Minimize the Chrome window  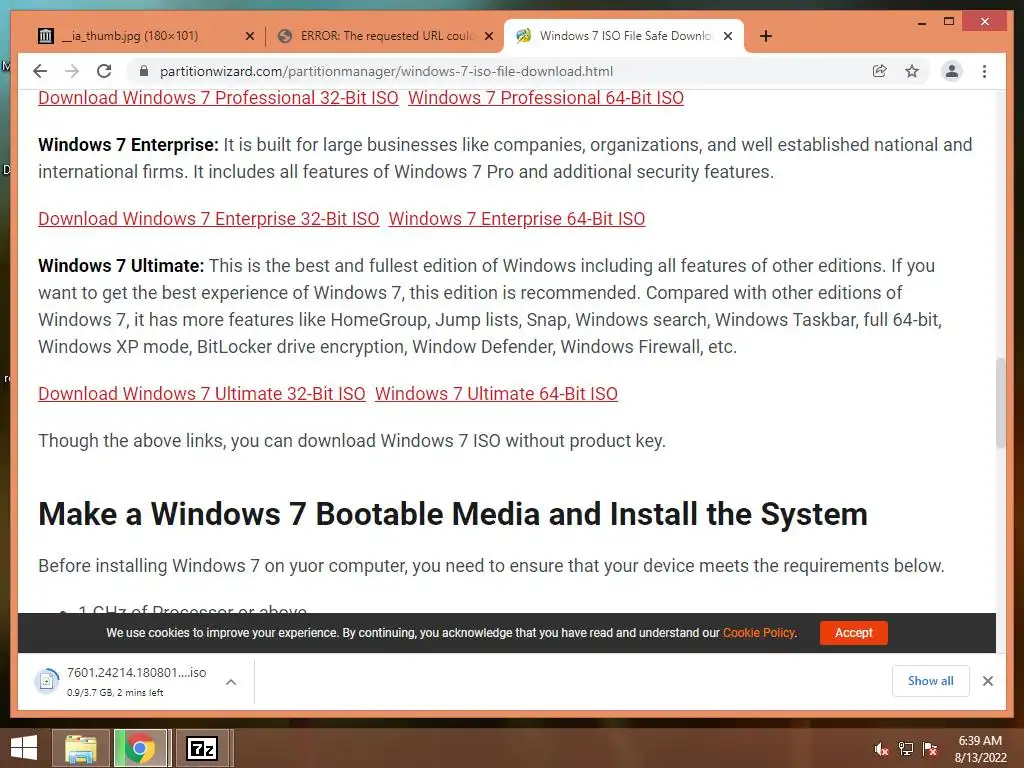coord(921,22)
